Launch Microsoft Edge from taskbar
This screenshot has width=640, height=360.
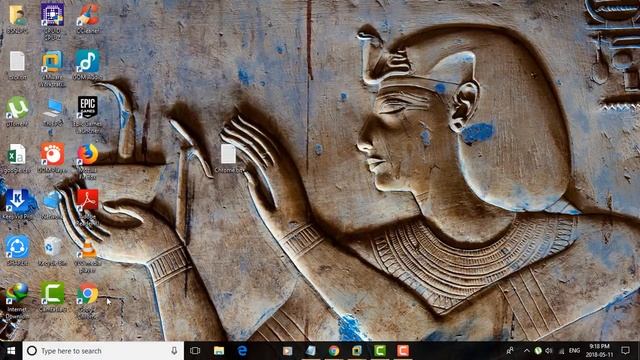click(242, 351)
